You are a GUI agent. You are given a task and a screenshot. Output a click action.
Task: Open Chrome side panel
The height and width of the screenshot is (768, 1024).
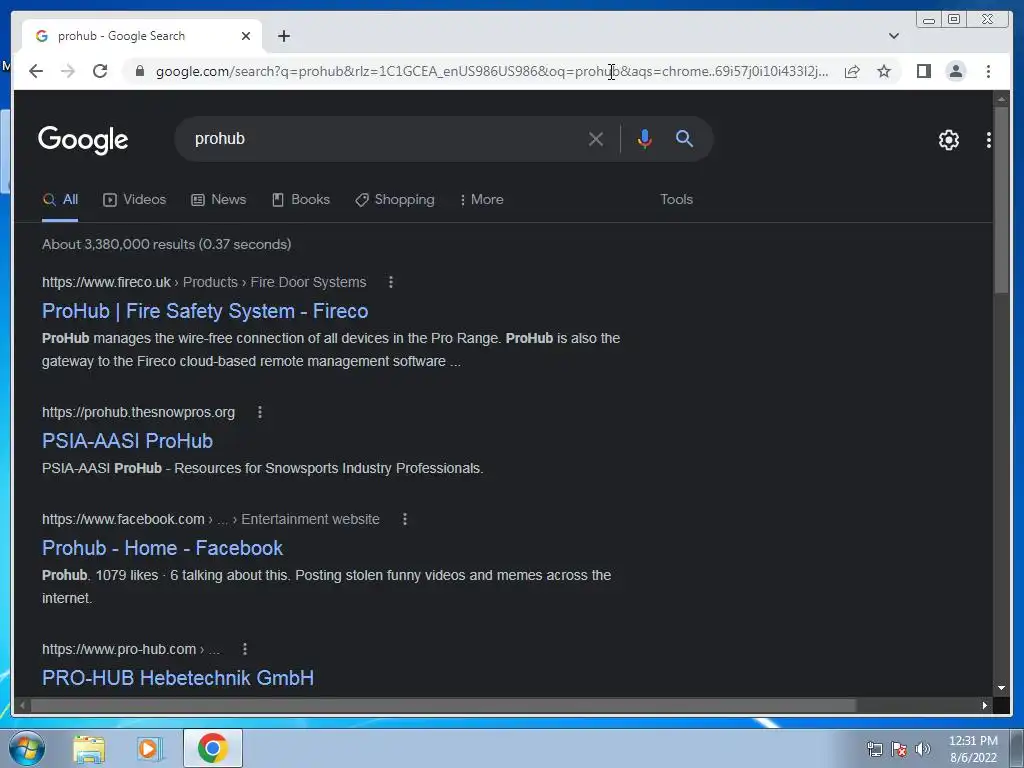pyautogui.click(x=923, y=71)
